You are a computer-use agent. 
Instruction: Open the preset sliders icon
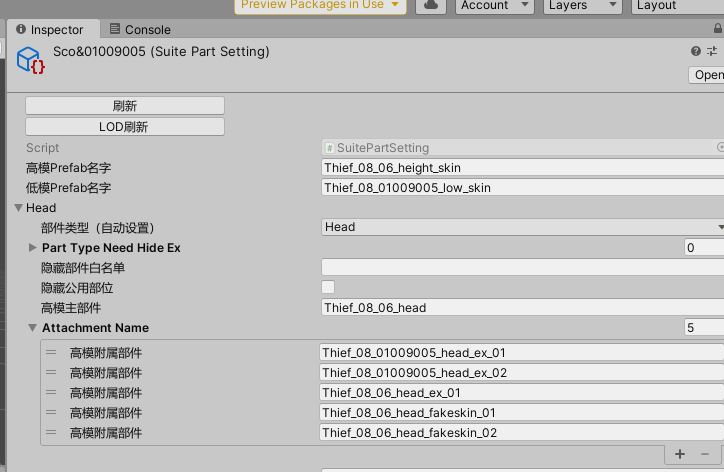(712, 51)
